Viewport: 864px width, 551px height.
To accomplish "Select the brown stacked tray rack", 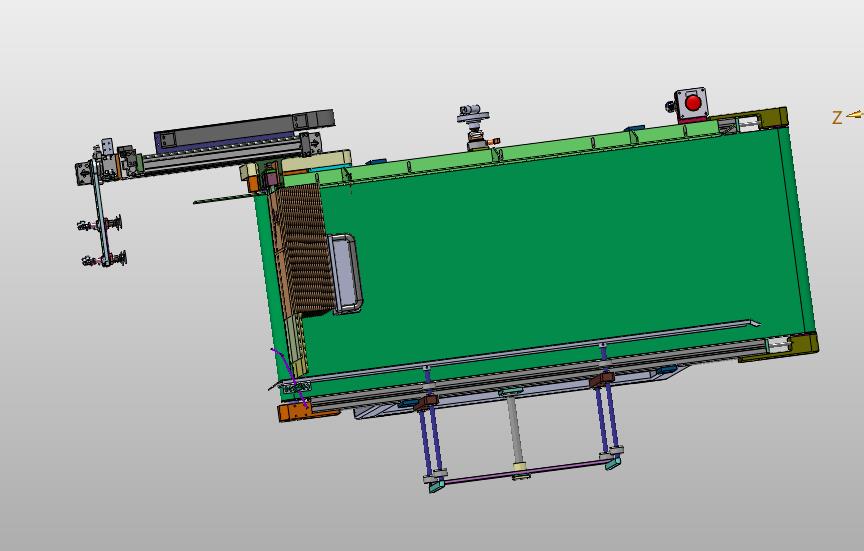I will coord(303,251).
